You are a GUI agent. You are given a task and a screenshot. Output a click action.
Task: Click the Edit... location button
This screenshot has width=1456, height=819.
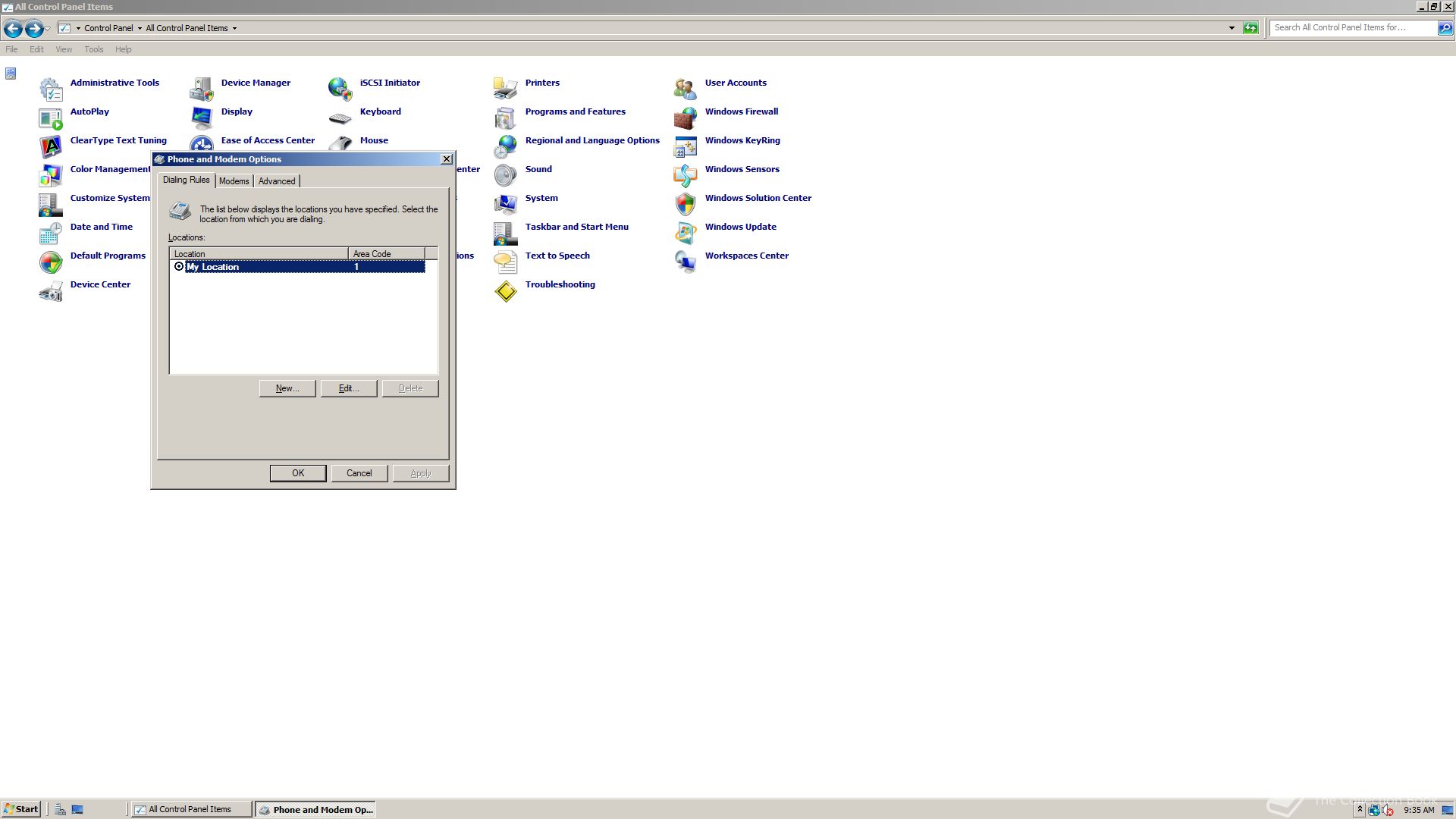(349, 388)
